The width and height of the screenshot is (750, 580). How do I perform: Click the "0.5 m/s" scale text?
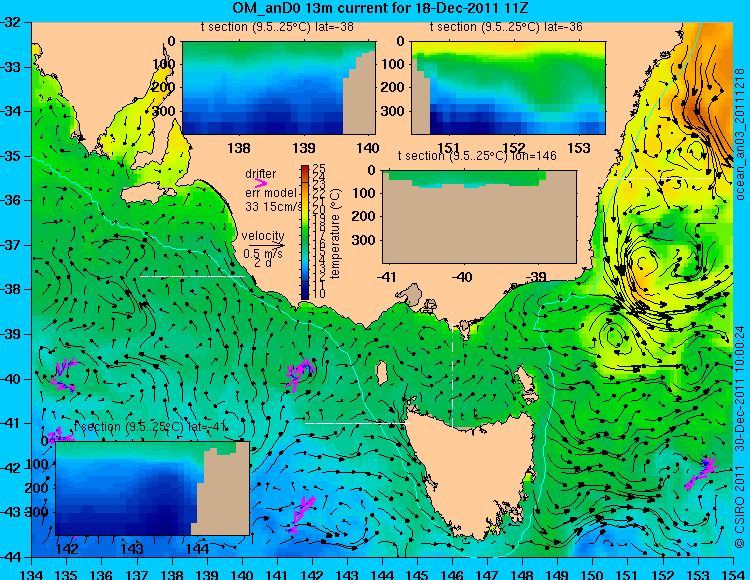coord(263,253)
